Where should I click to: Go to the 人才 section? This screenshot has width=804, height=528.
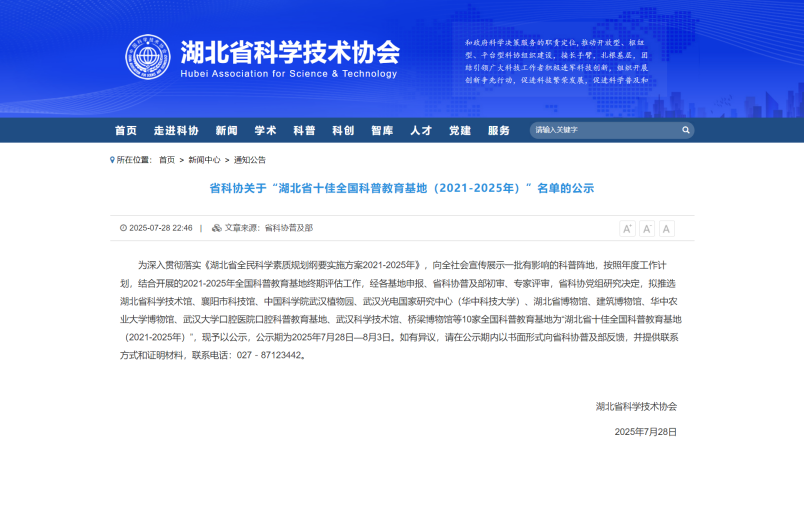(x=421, y=131)
